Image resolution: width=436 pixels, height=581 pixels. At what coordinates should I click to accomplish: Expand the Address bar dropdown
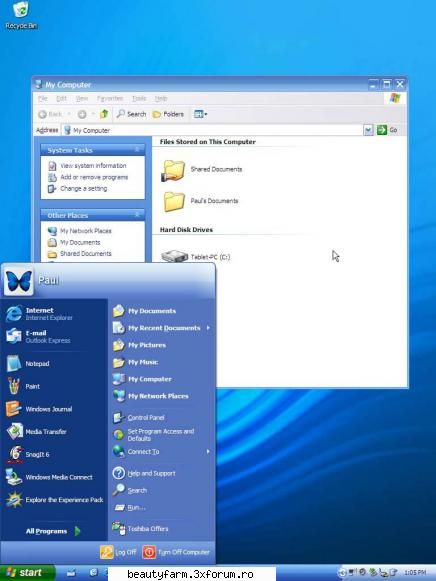pyautogui.click(x=368, y=130)
